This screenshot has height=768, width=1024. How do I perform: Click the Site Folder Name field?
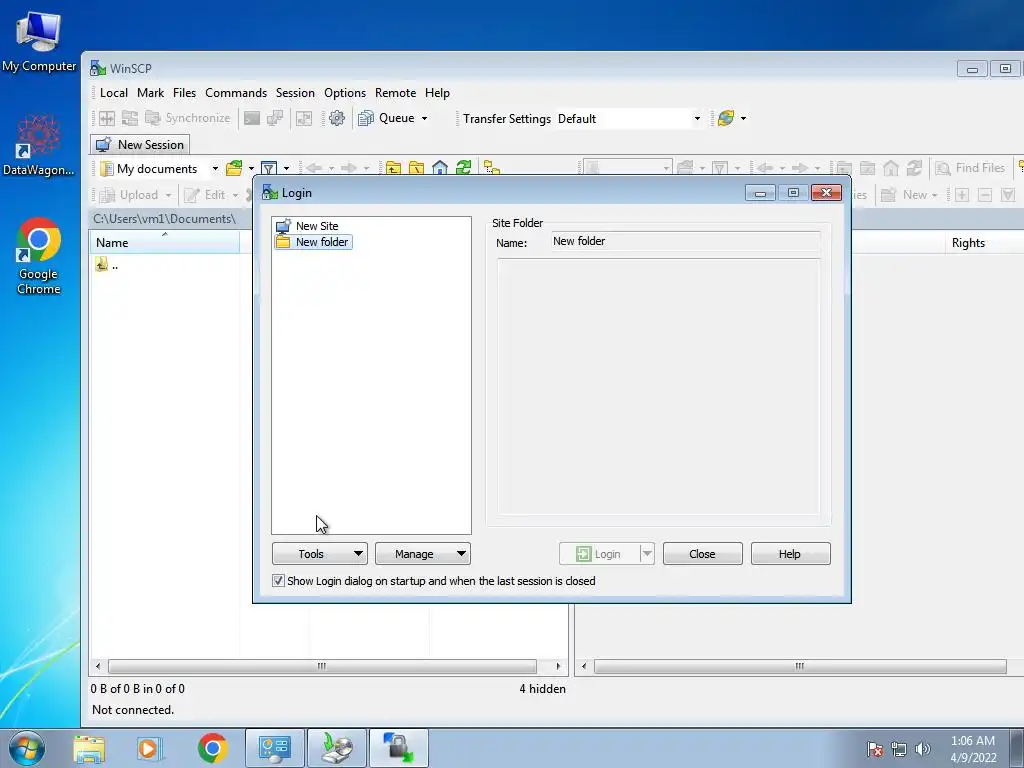coord(686,242)
